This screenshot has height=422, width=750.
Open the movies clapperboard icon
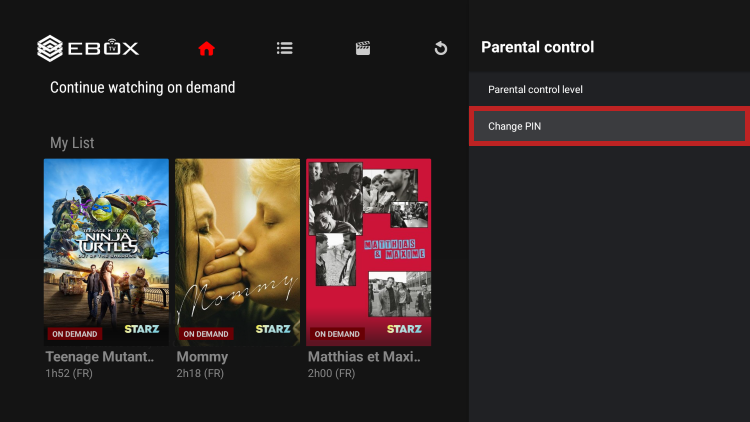point(363,48)
